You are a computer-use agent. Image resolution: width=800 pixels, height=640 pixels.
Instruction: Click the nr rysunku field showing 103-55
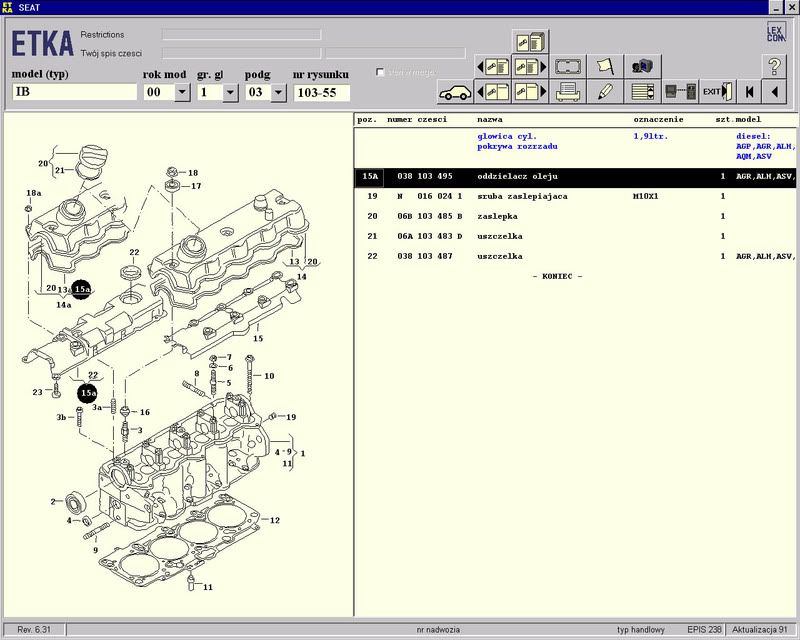coord(321,92)
